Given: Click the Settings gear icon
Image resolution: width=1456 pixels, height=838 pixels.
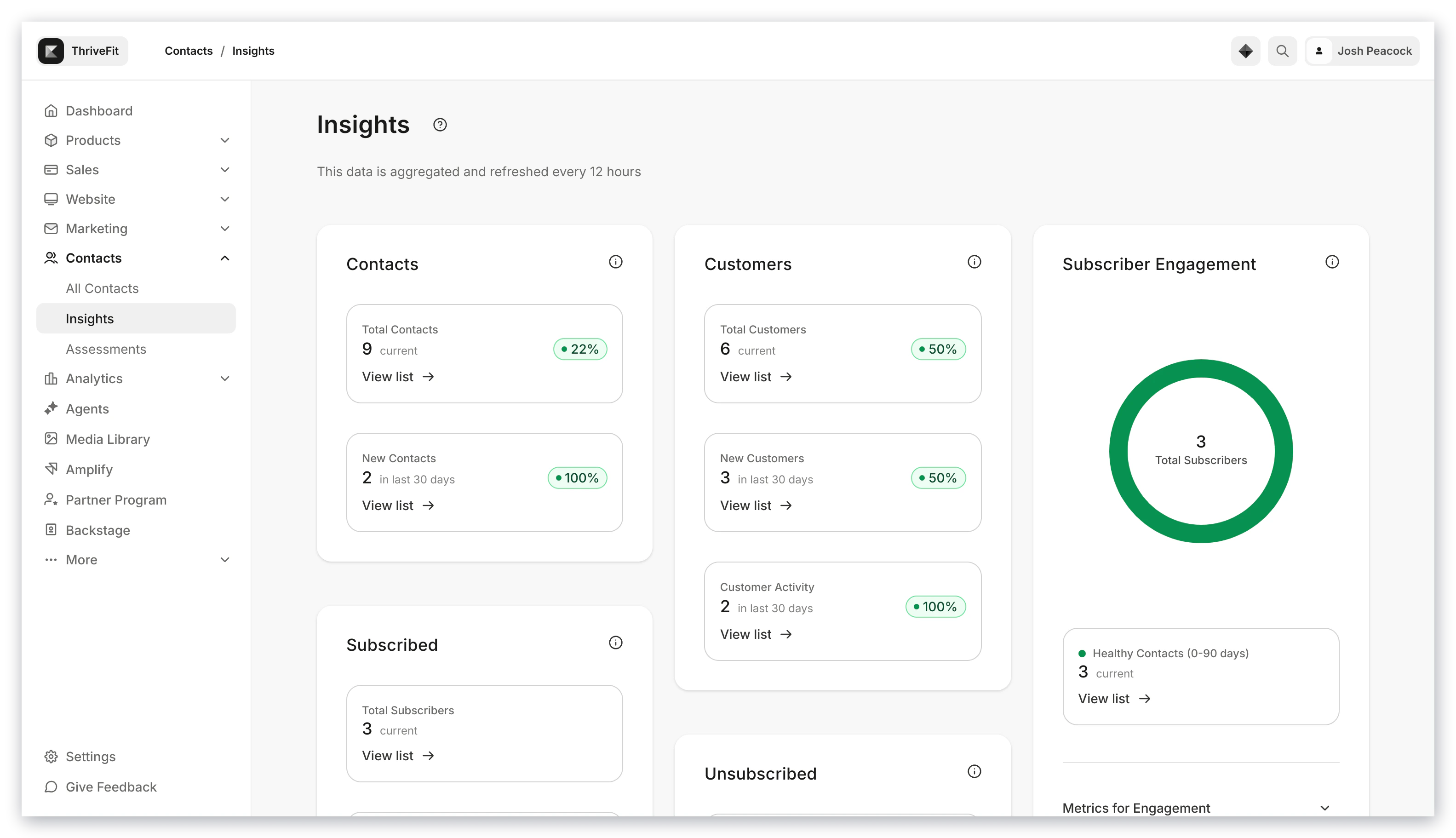Looking at the screenshot, I should [51, 756].
